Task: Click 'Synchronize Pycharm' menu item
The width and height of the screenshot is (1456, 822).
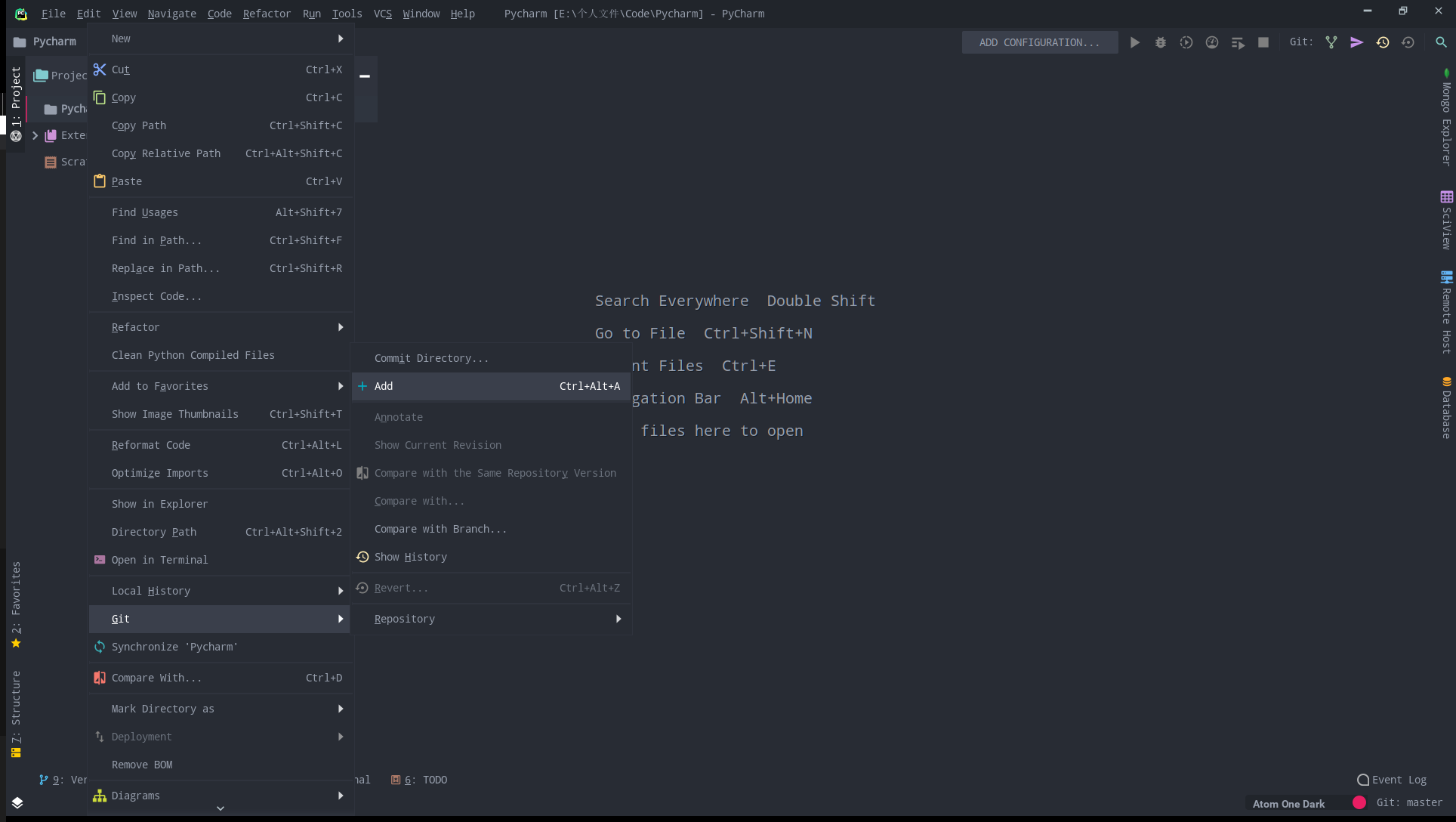Action: 174,646
